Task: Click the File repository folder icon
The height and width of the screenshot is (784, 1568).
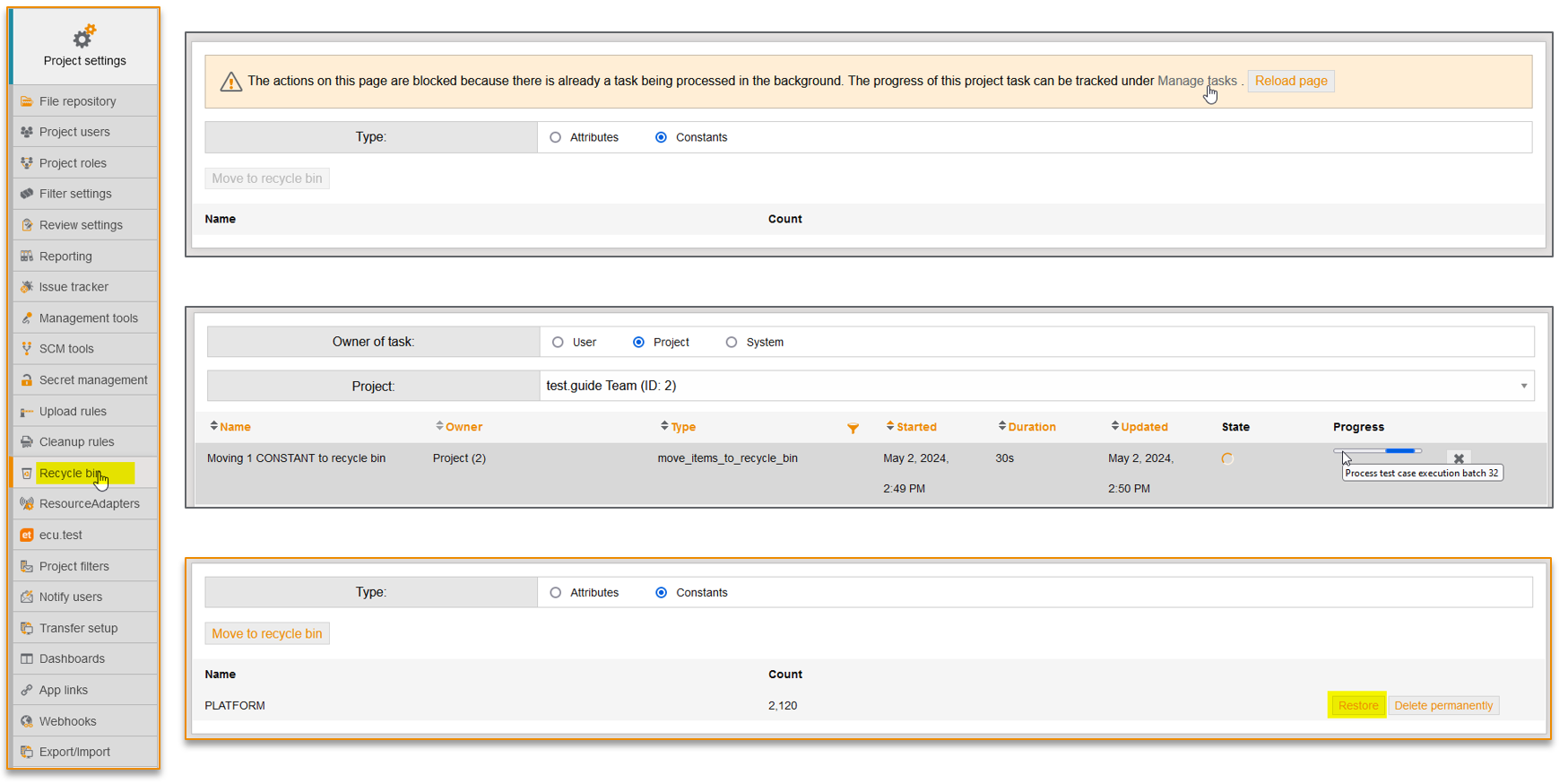Action: [27, 101]
